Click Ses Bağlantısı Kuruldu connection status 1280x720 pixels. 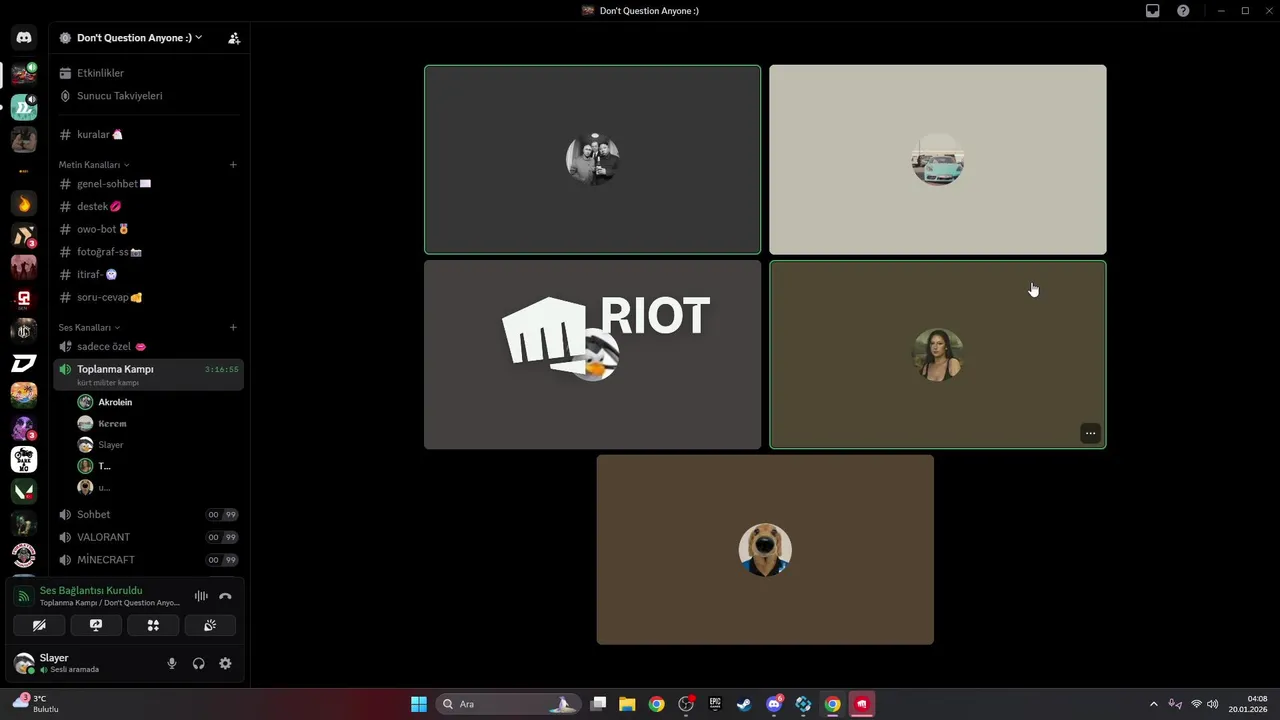coord(91,591)
